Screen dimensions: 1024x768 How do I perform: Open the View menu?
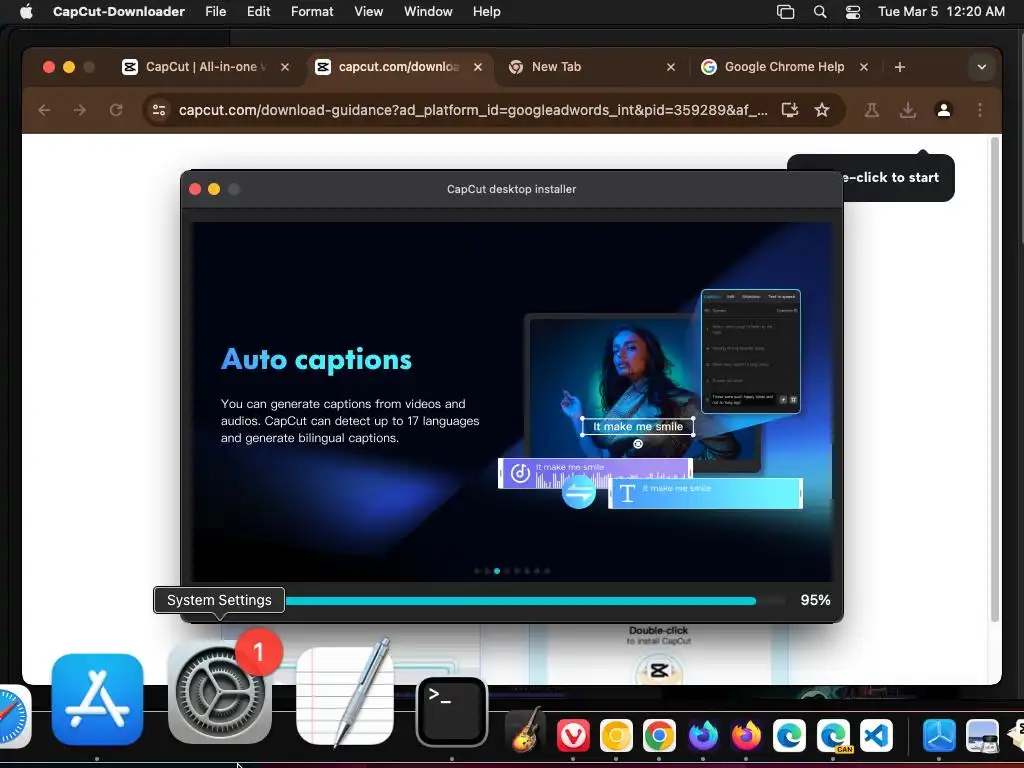(368, 11)
